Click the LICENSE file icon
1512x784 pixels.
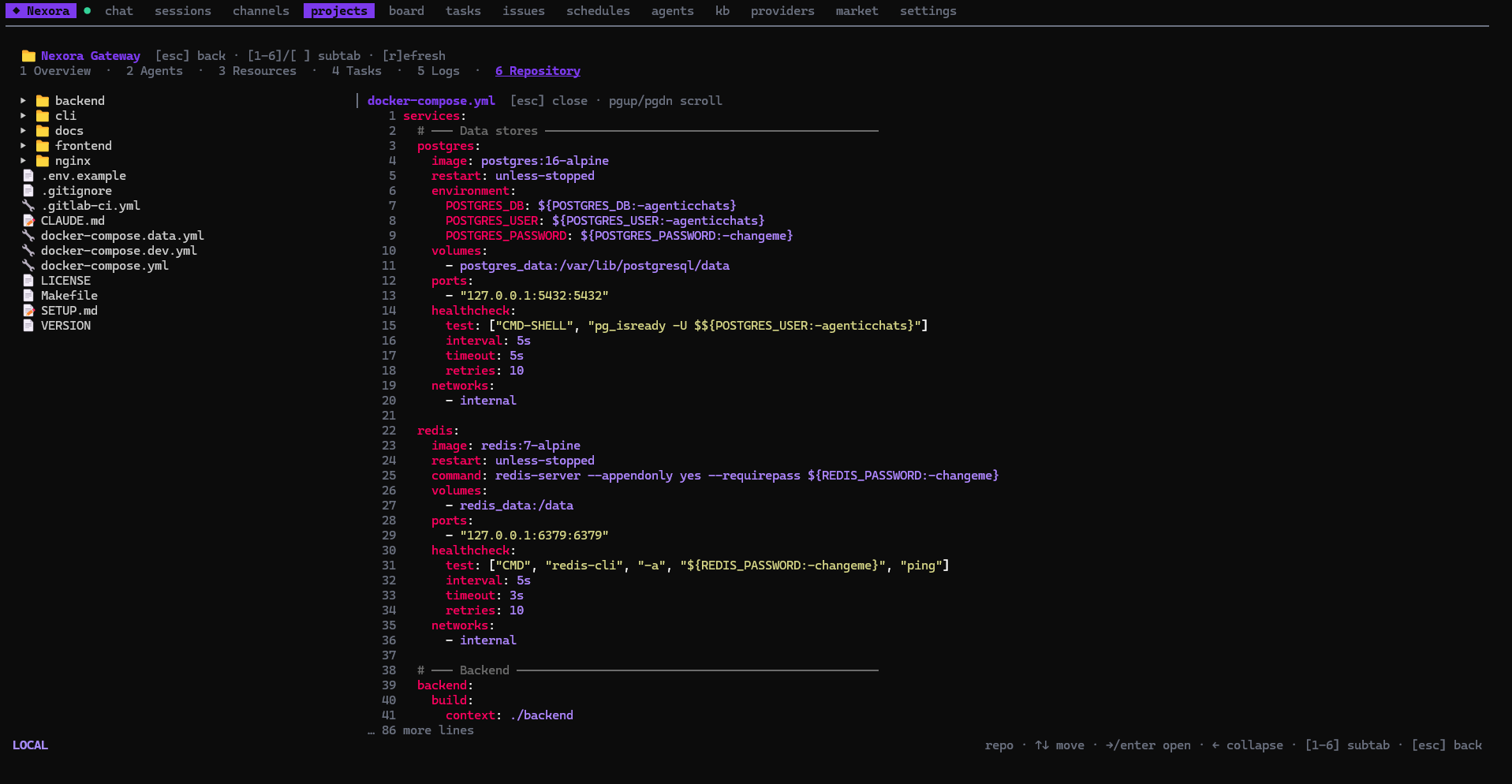coord(28,281)
